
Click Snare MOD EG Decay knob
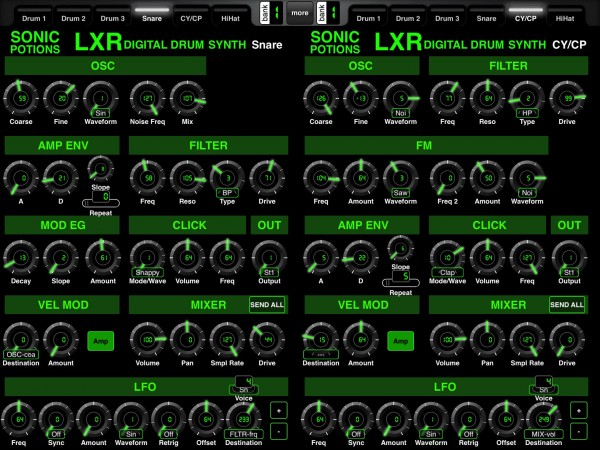click(21, 258)
